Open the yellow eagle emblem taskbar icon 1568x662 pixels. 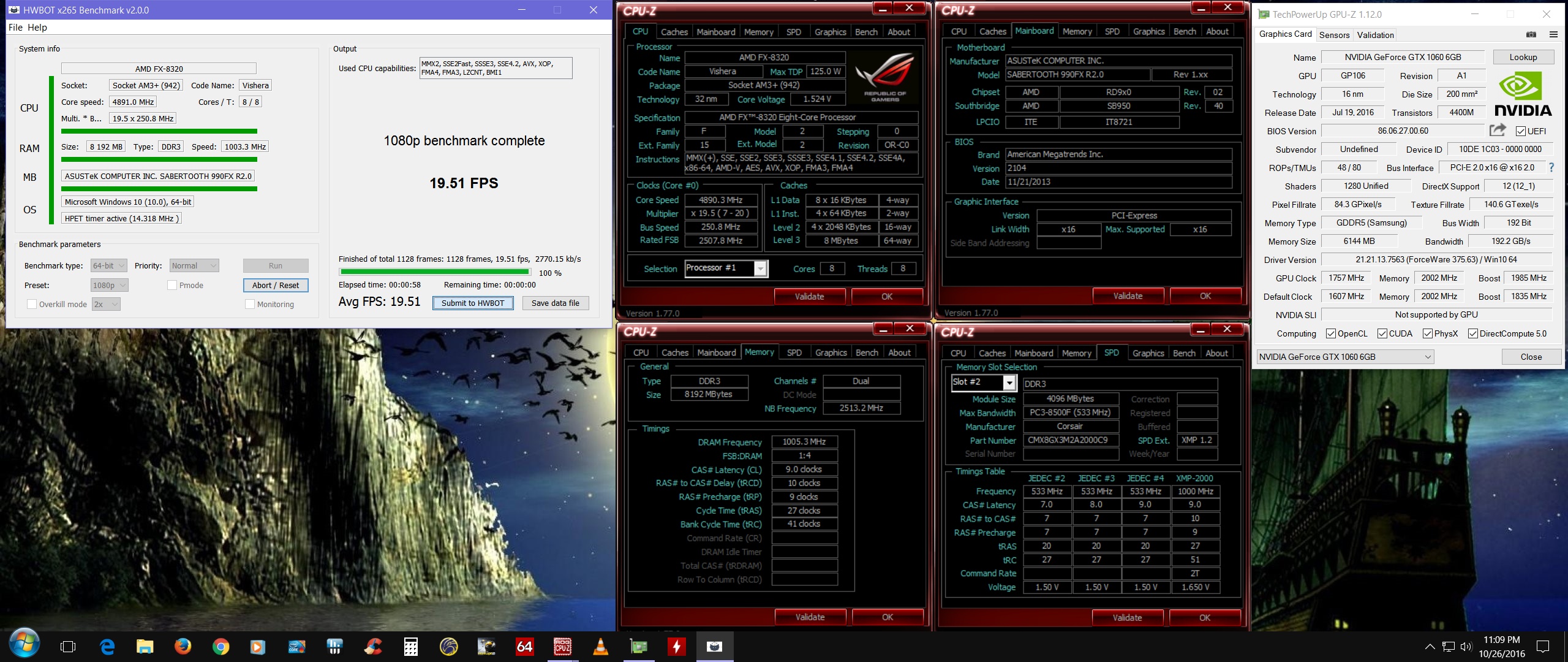448,647
